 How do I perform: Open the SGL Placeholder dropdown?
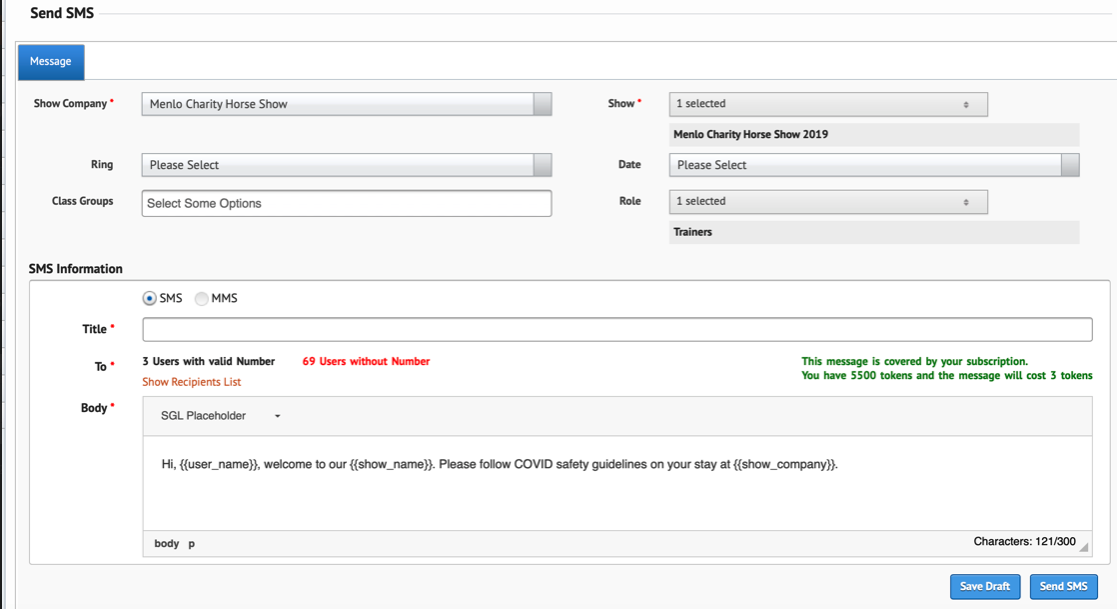(220, 416)
